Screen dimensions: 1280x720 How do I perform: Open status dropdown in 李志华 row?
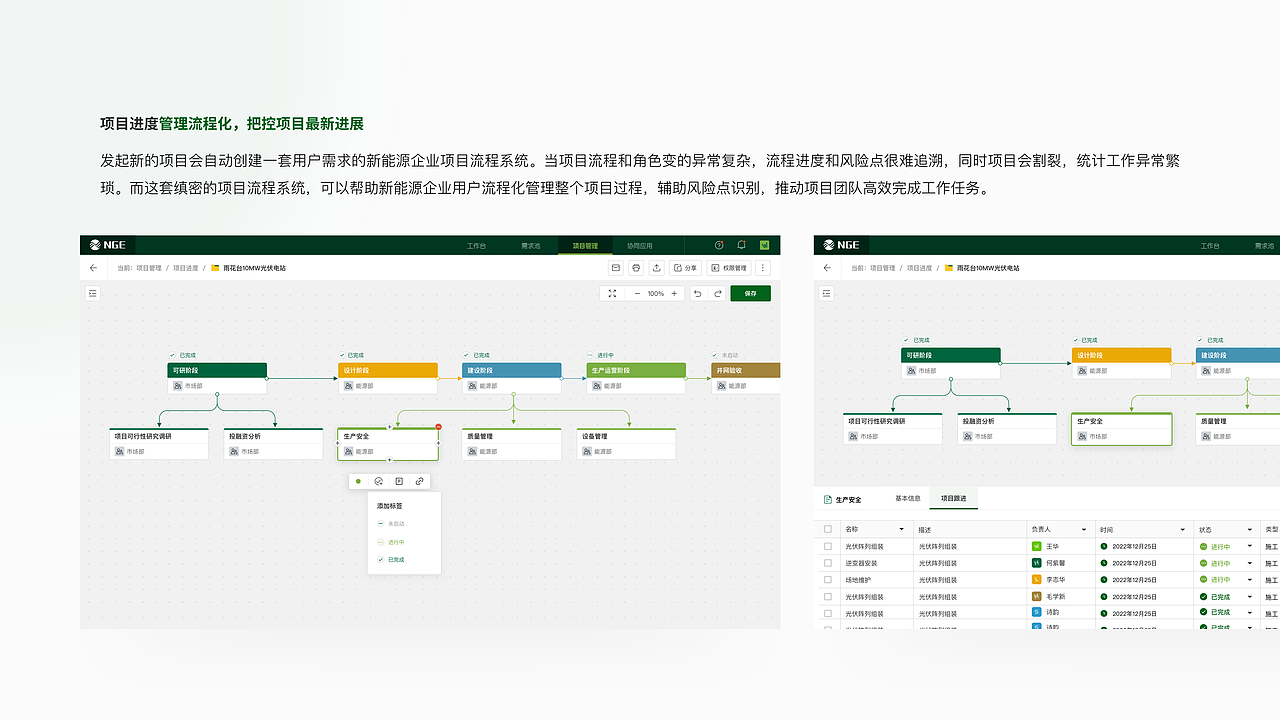1250,579
